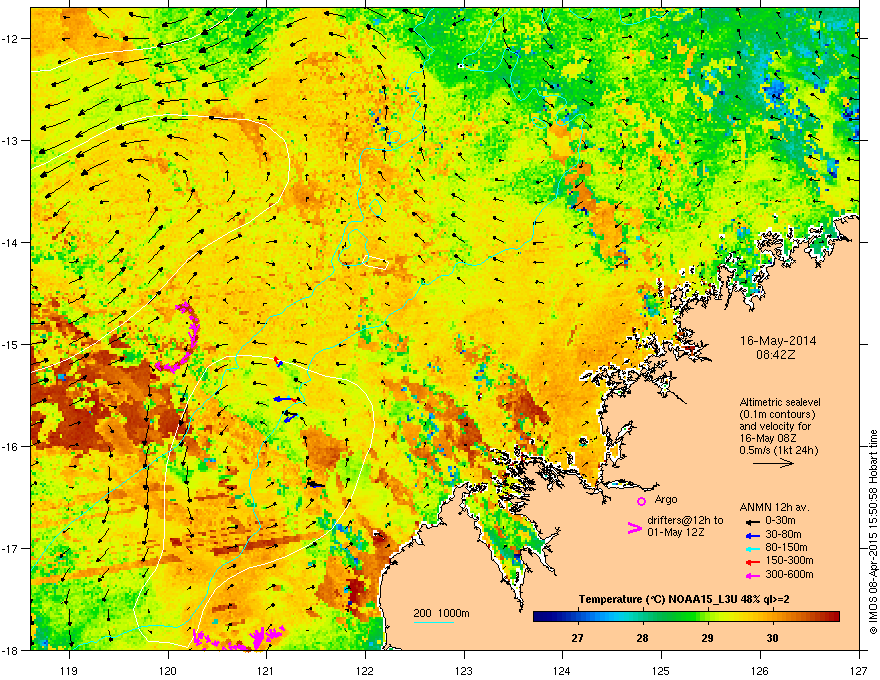
Task: Click the longitude axis label 121
Action: pos(267,670)
